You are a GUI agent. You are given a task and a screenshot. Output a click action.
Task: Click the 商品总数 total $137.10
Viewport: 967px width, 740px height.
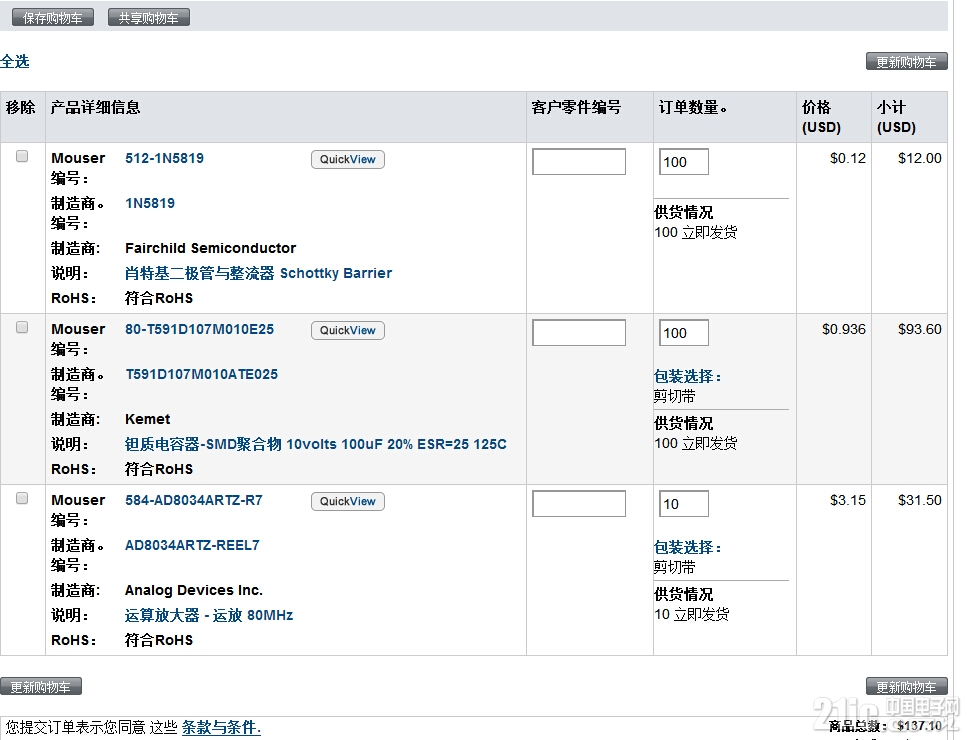pos(920,726)
